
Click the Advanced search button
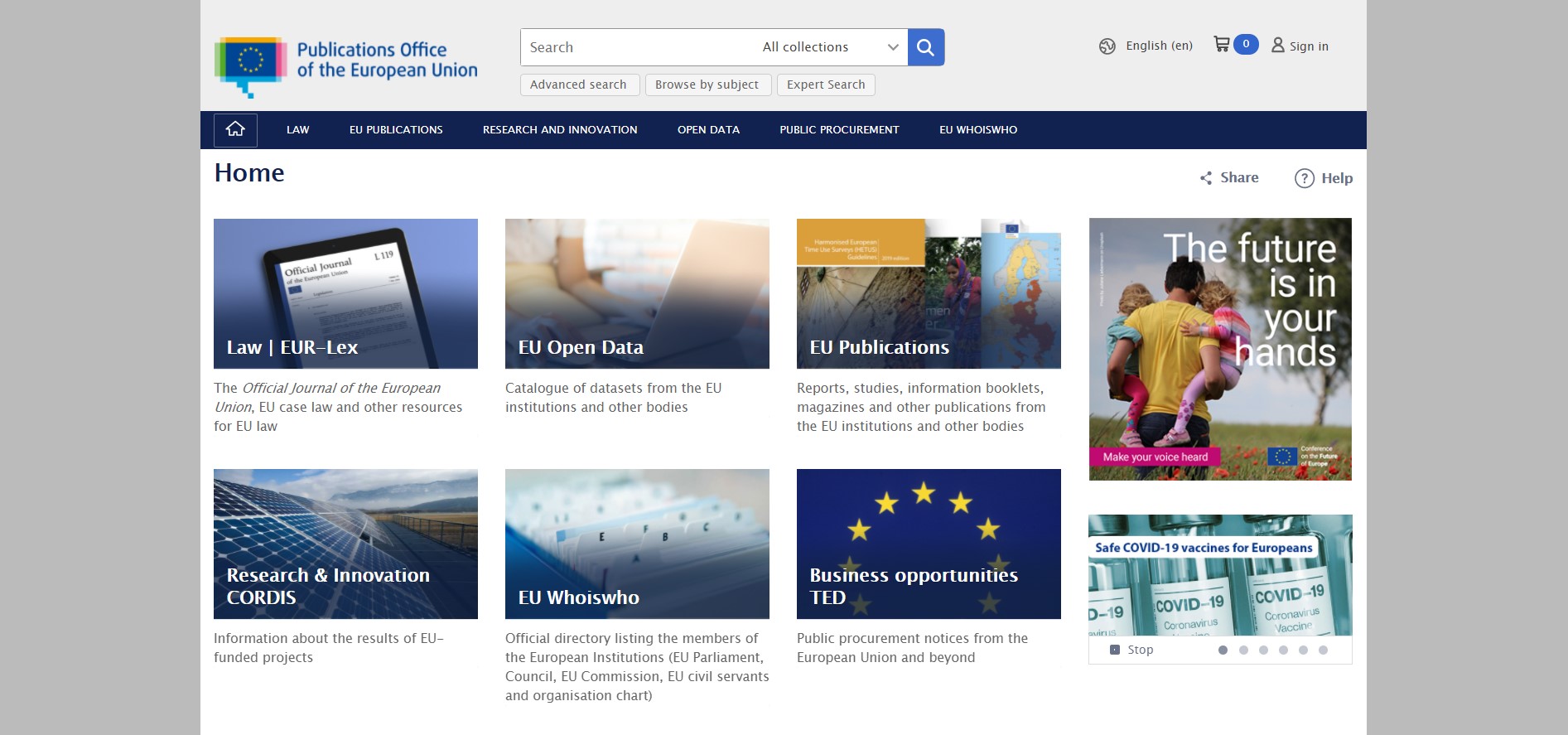pos(579,85)
